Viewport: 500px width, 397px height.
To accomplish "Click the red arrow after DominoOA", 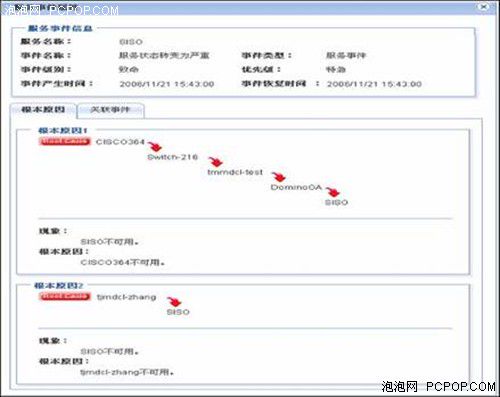I will click(x=333, y=192).
